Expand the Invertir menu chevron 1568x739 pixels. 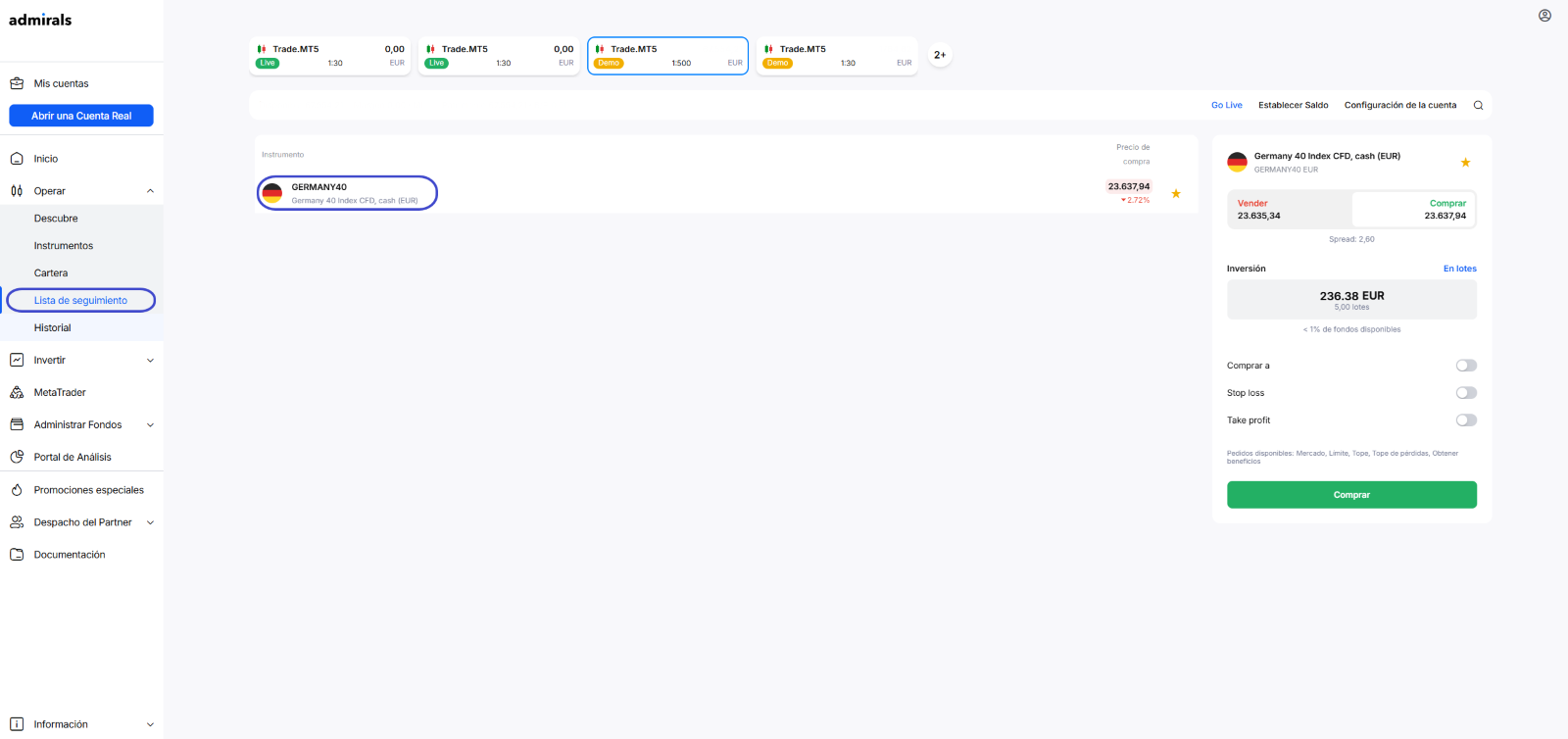click(150, 361)
